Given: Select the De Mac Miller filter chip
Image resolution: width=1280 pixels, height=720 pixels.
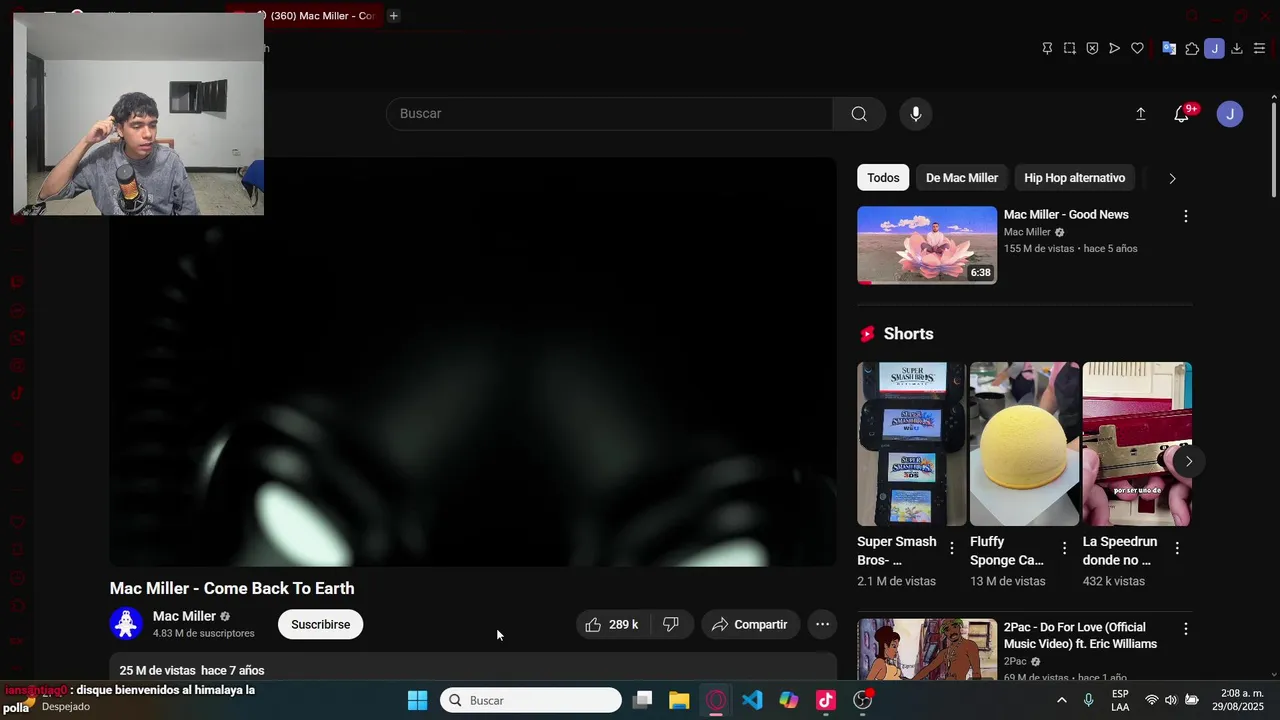Looking at the screenshot, I should pyautogui.click(x=962, y=178).
